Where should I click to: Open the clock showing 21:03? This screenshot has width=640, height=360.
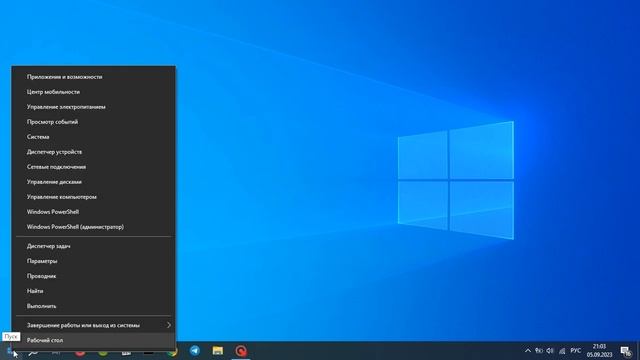click(599, 351)
